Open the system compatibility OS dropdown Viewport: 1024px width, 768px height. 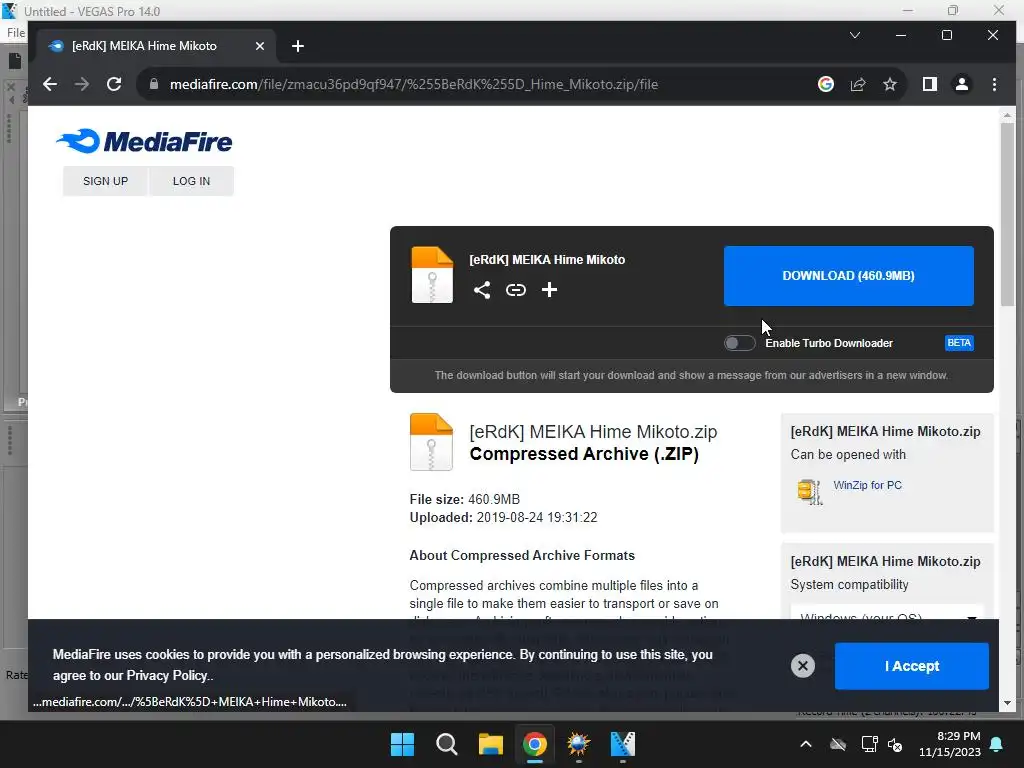tap(887, 614)
